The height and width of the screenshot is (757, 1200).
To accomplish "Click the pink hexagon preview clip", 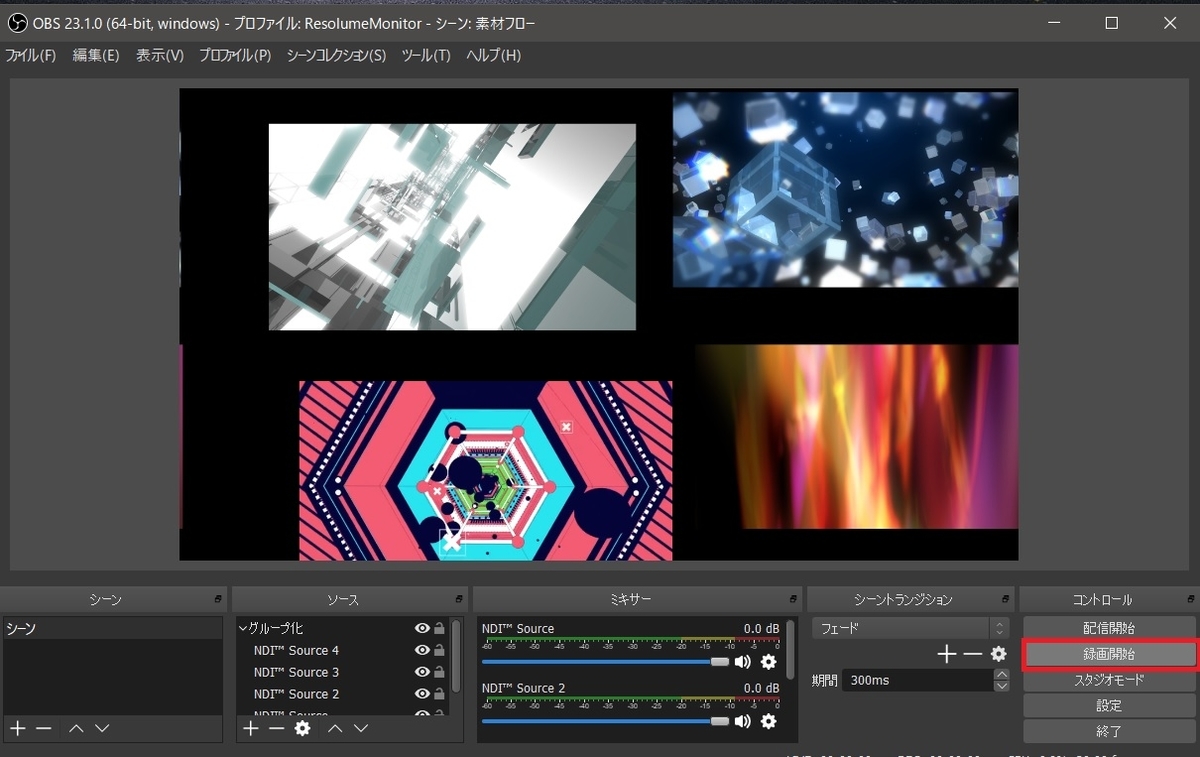I will [x=485, y=470].
